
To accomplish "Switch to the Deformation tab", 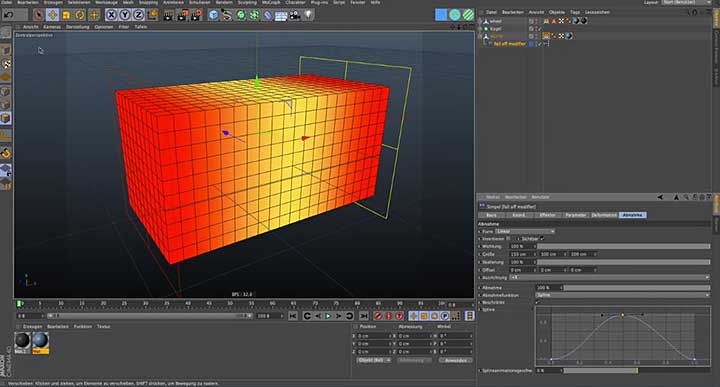I will (604, 215).
